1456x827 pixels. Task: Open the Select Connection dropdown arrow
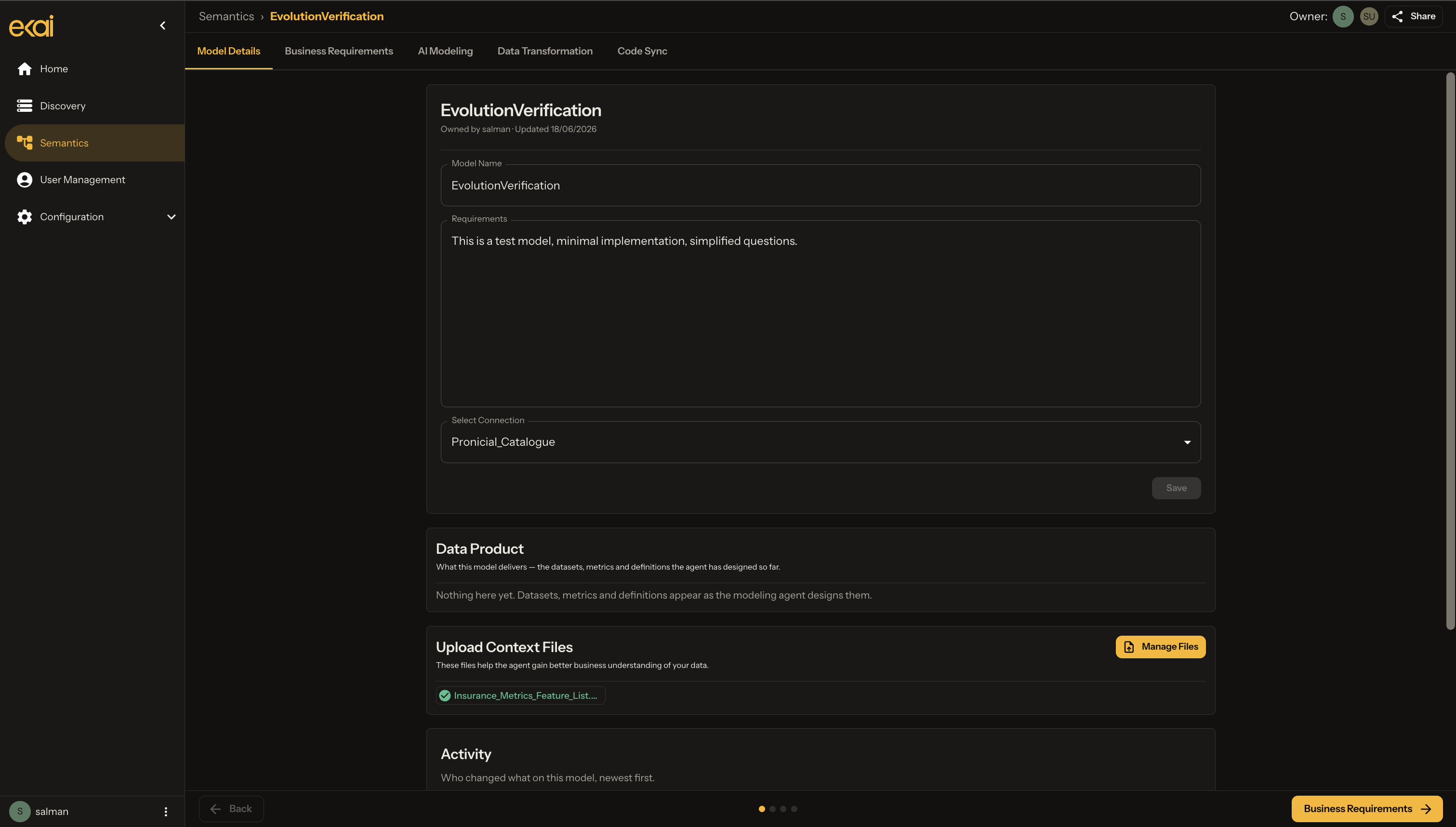click(x=1187, y=442)
